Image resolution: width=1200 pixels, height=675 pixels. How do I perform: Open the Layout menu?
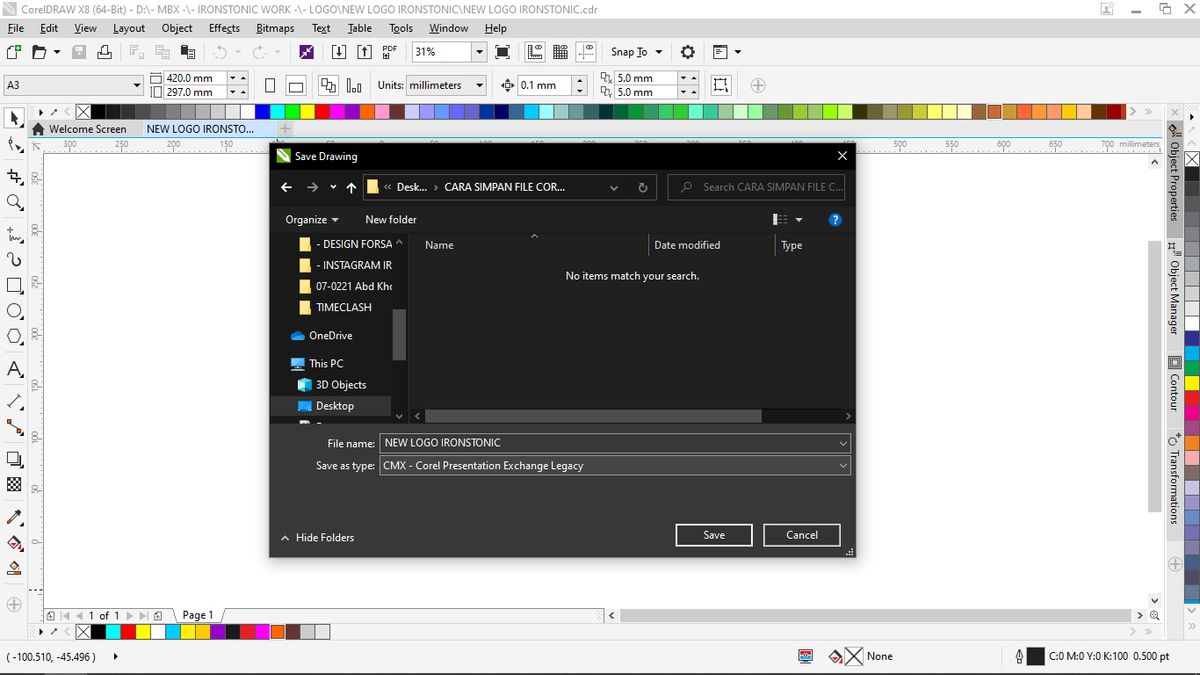[x=129, y=28]
